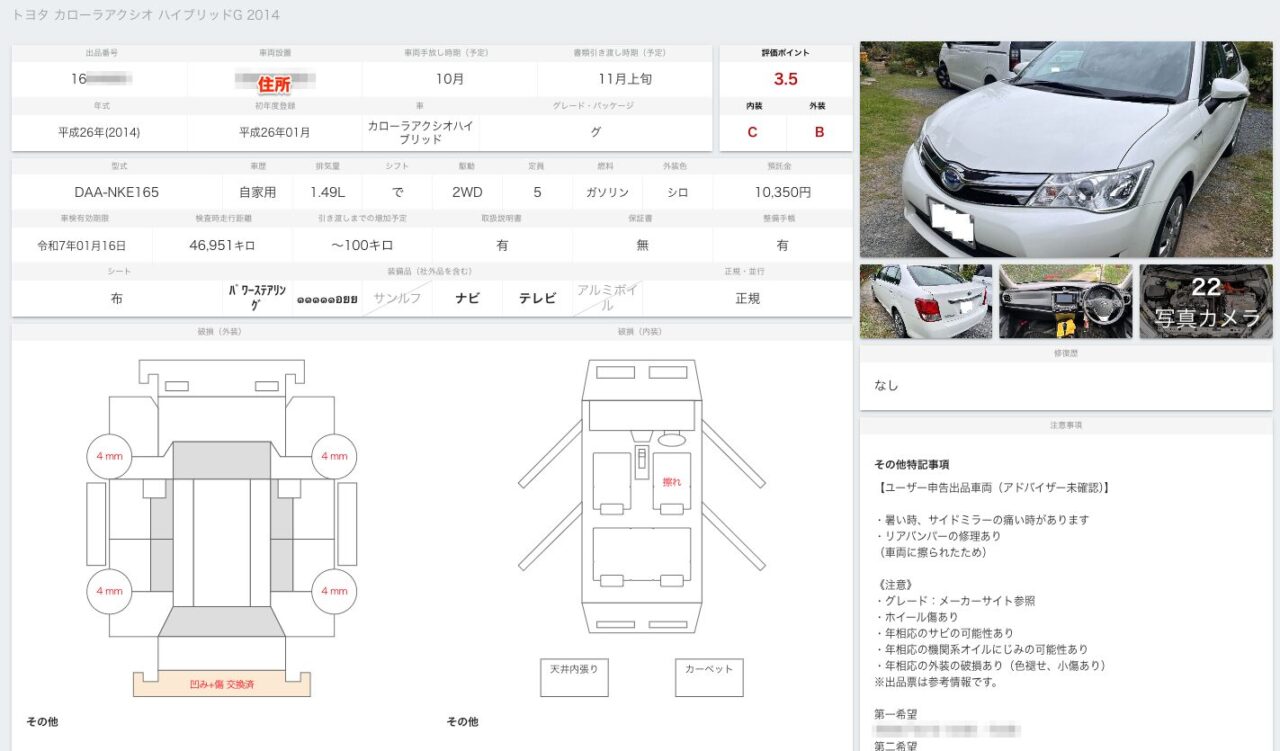Click the exterior grade B

click(x=819, y=132)
